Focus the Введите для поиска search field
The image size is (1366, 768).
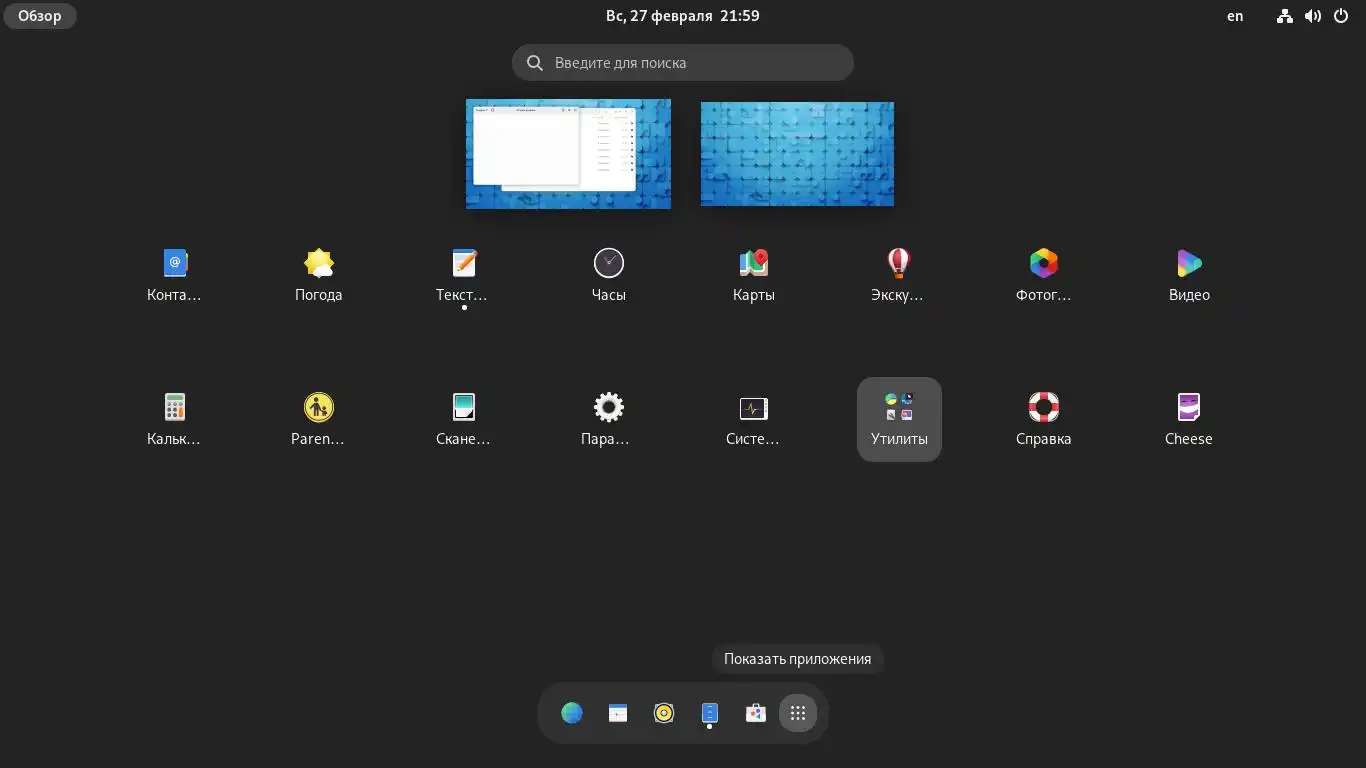coord(683,62)
